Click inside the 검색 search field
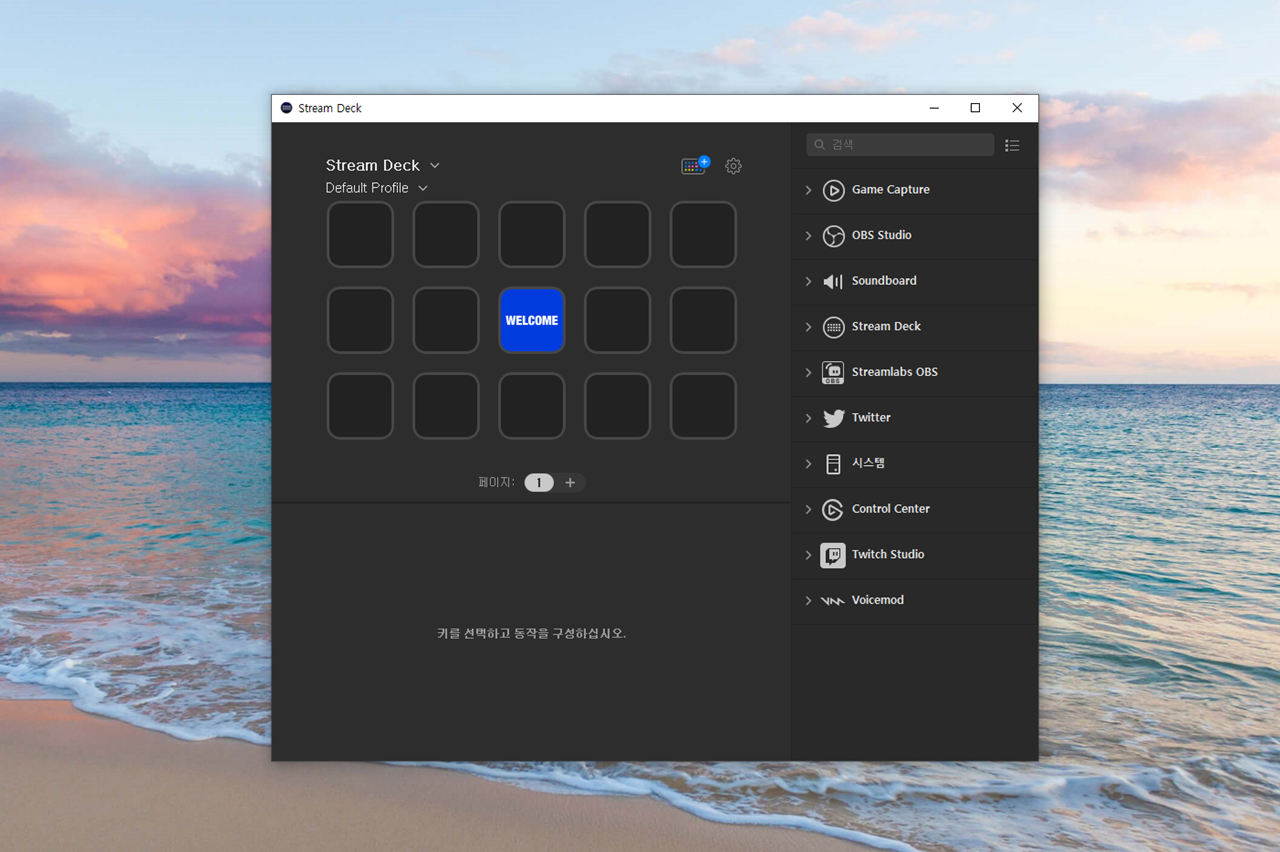This screenshot has width=1280, height=852. pyautogui.click(x=900, y=145)
